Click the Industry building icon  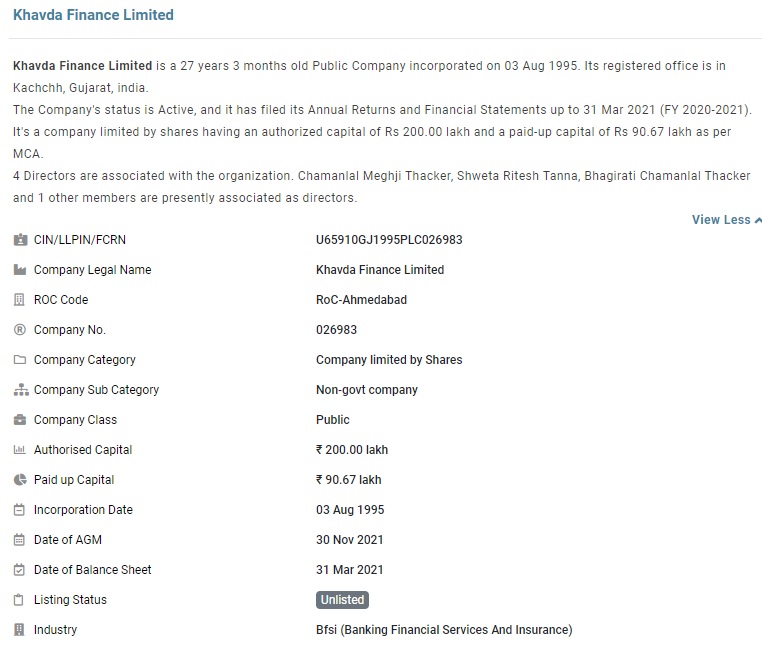[x=20, y=630]
